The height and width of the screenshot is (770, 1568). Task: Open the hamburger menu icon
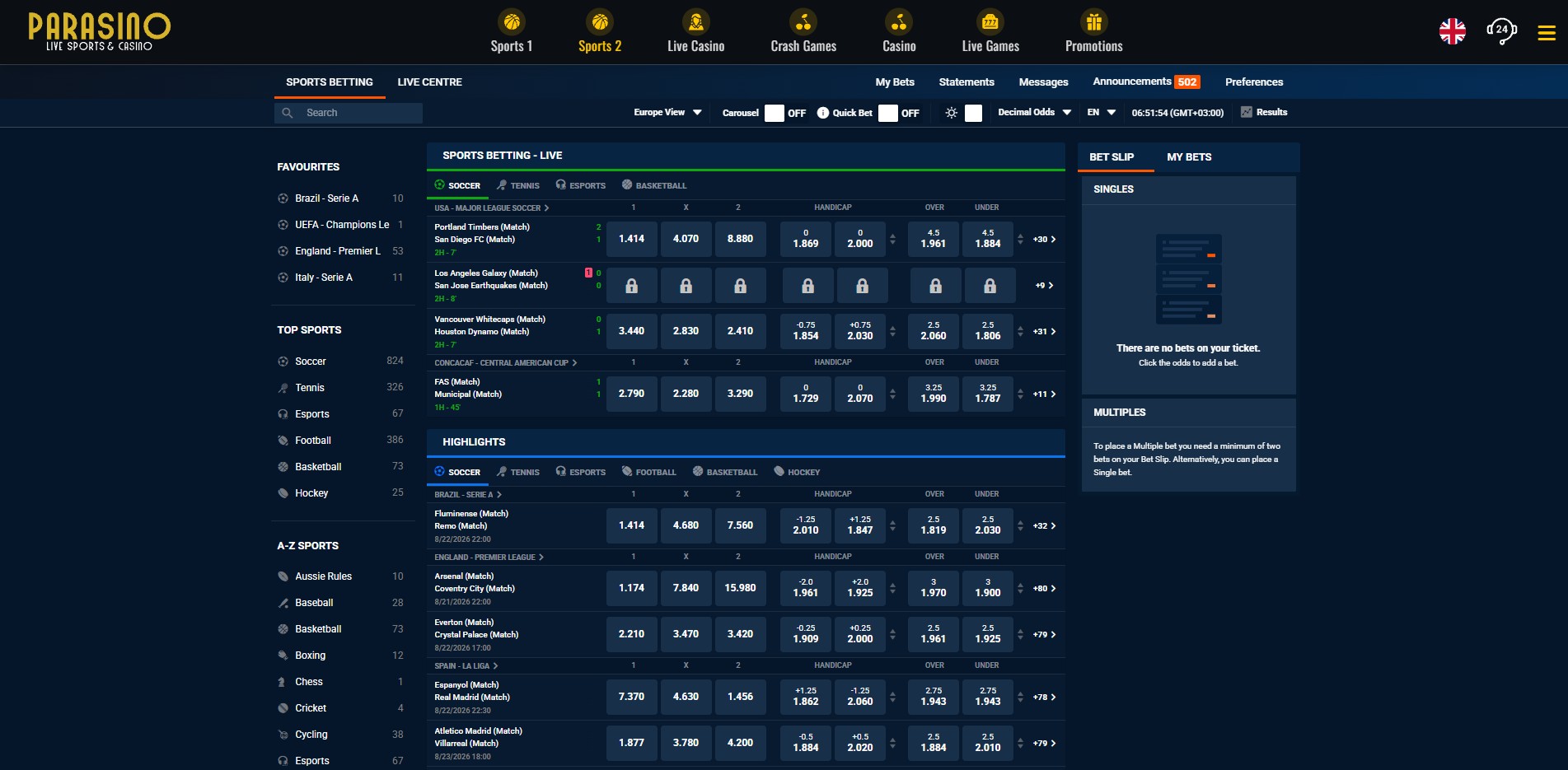pos(1547,32)
